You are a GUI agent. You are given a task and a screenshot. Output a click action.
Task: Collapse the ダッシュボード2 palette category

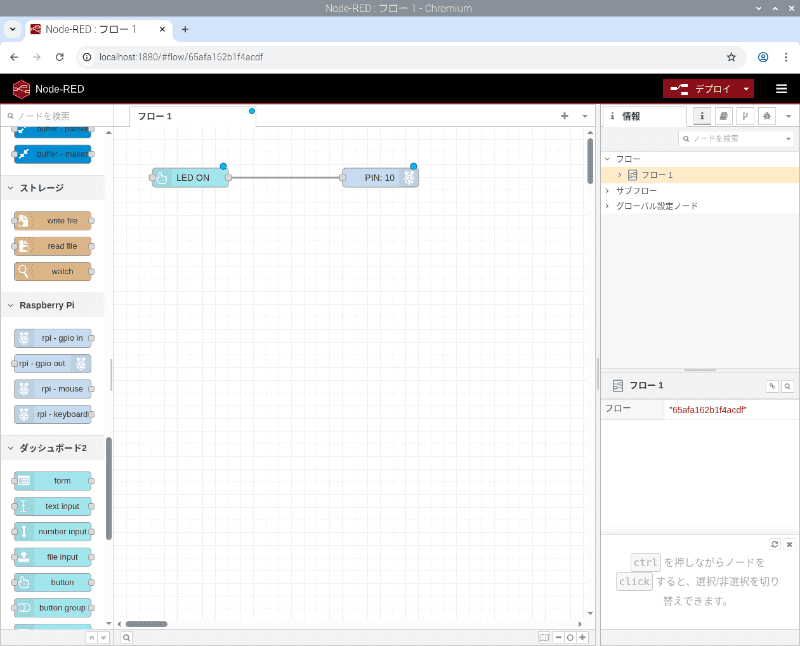(x=52, y=448)
